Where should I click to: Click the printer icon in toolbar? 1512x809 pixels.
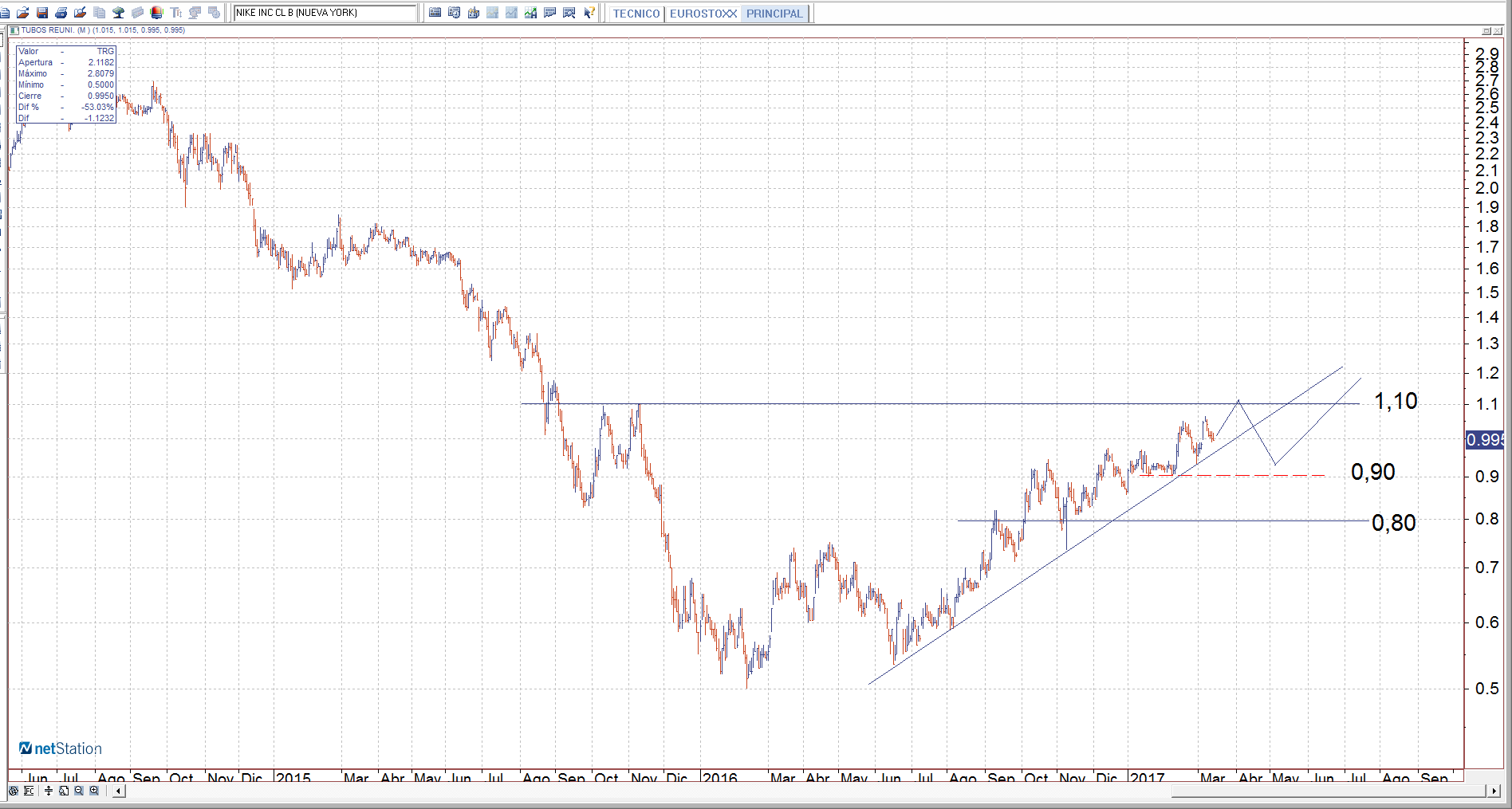coord(61,13)
